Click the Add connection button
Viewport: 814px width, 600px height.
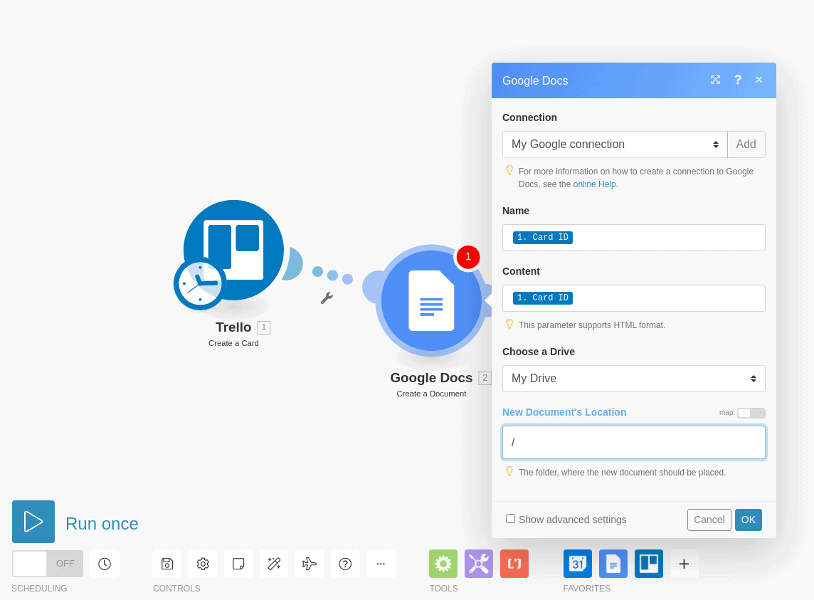tap(746, 144)
